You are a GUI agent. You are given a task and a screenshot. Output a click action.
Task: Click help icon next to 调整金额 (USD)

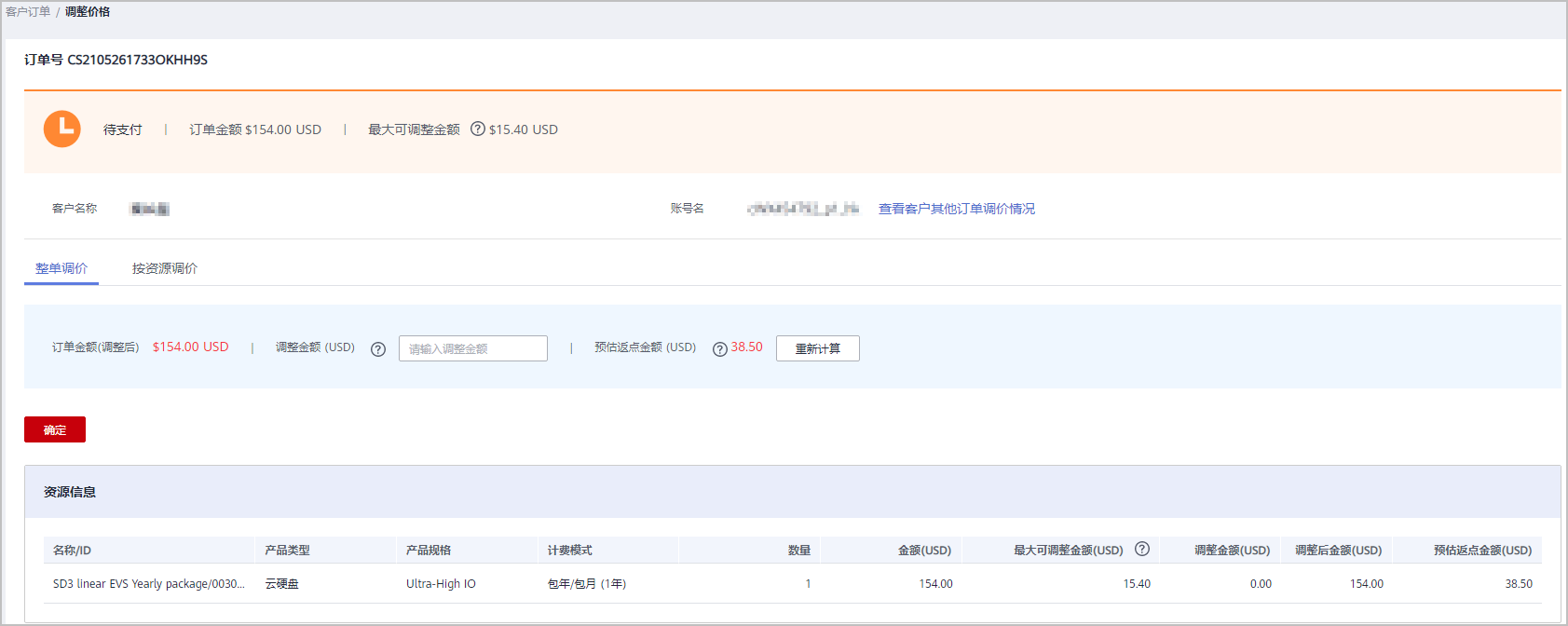[x=378, y=349]
